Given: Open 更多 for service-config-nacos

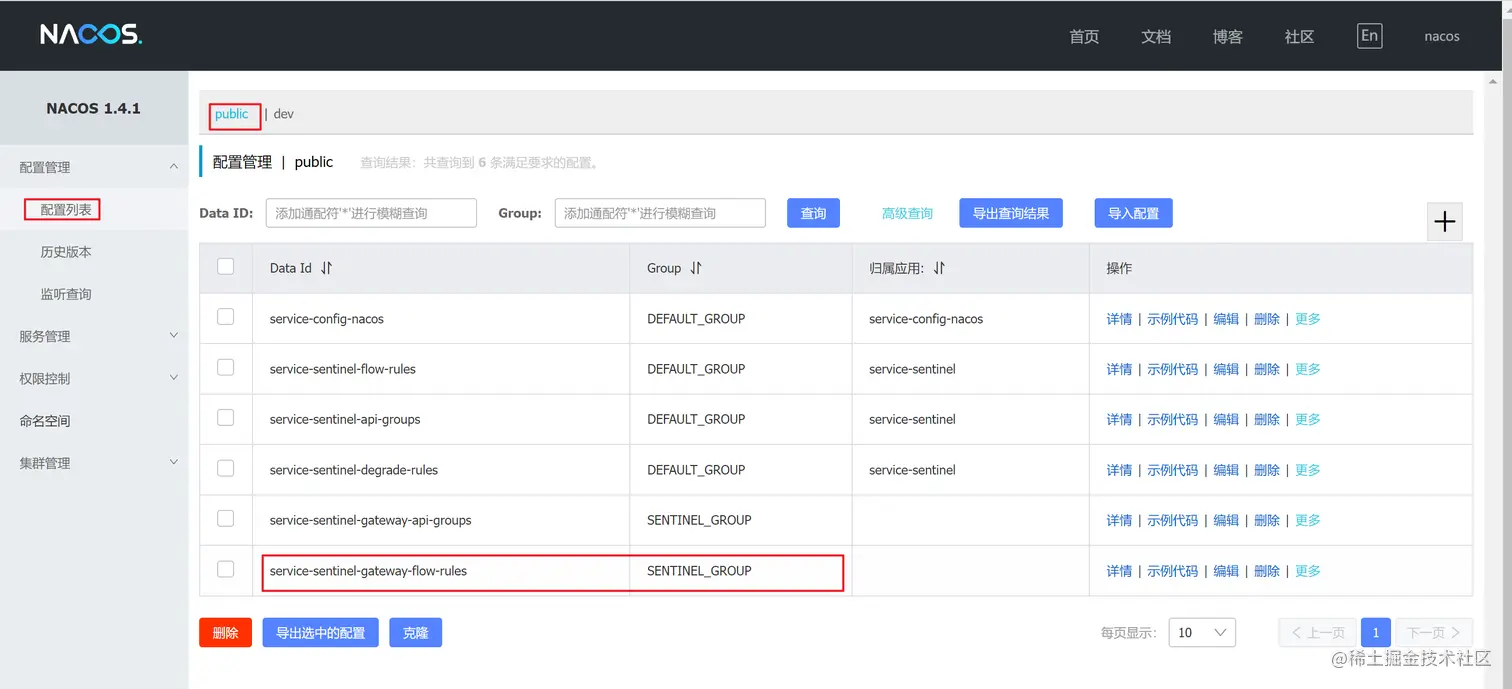Looking at the screenshot, I should pos(1308,319).
